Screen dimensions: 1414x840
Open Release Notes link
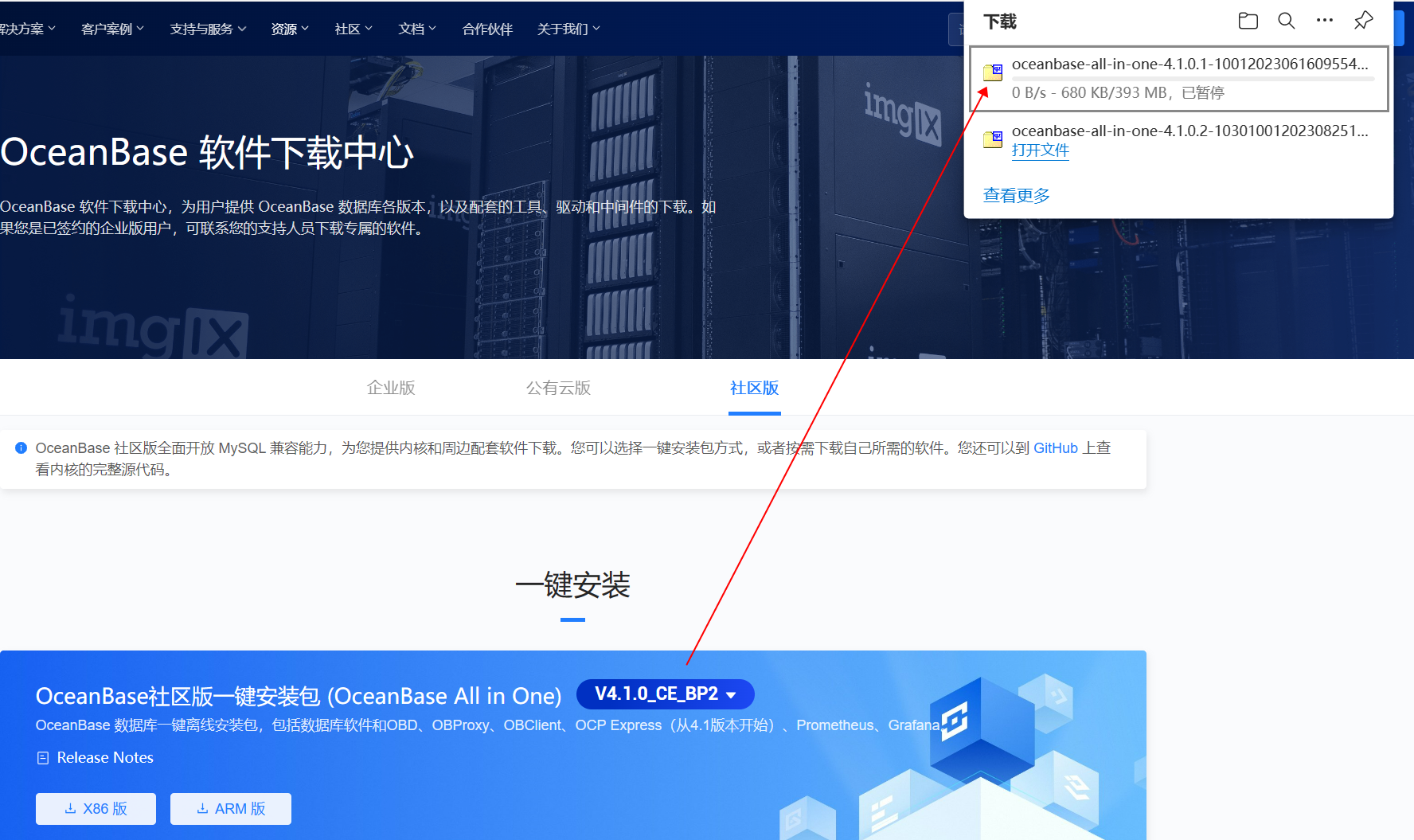(x=105, y=758)
